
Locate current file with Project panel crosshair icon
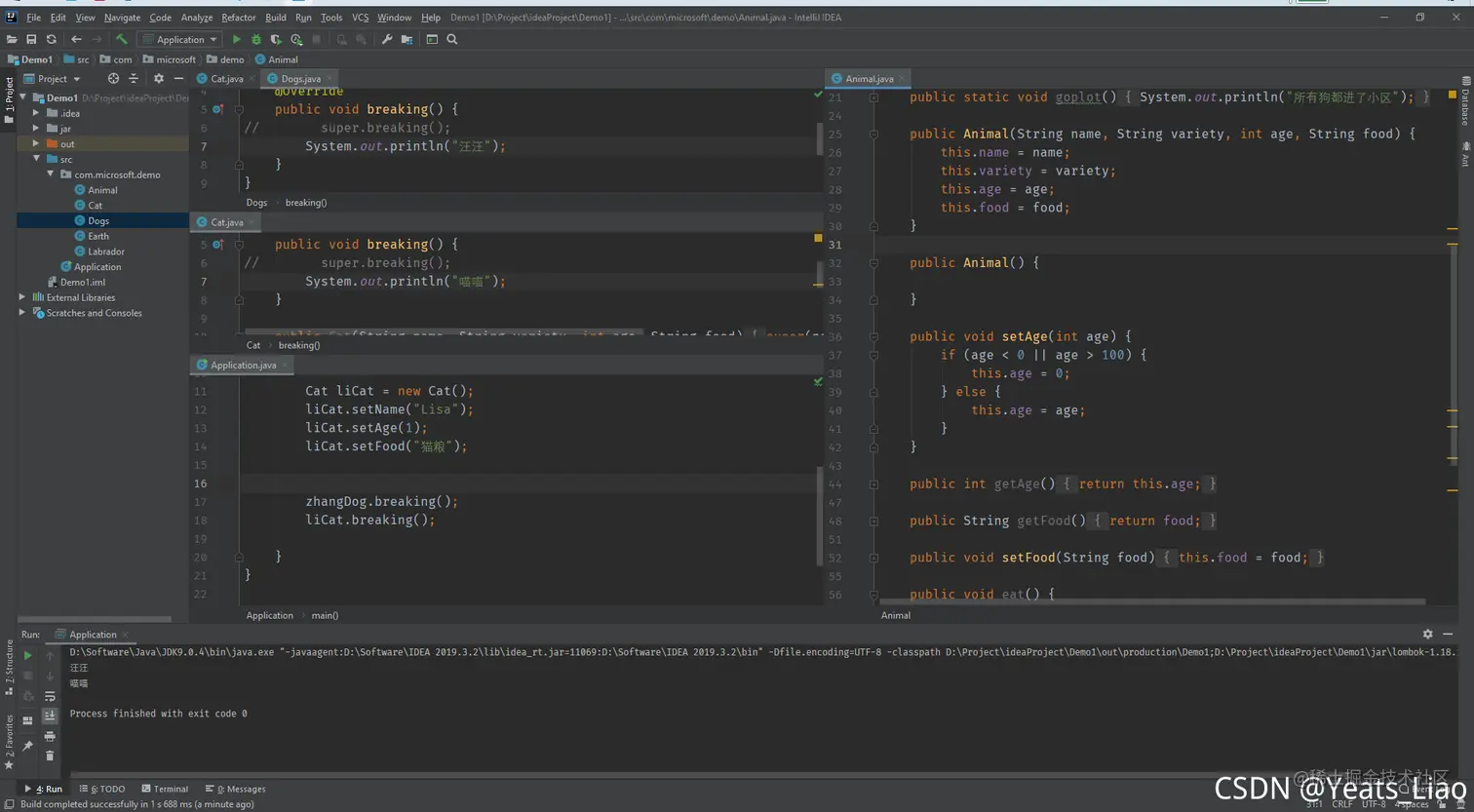click(113, 79)
